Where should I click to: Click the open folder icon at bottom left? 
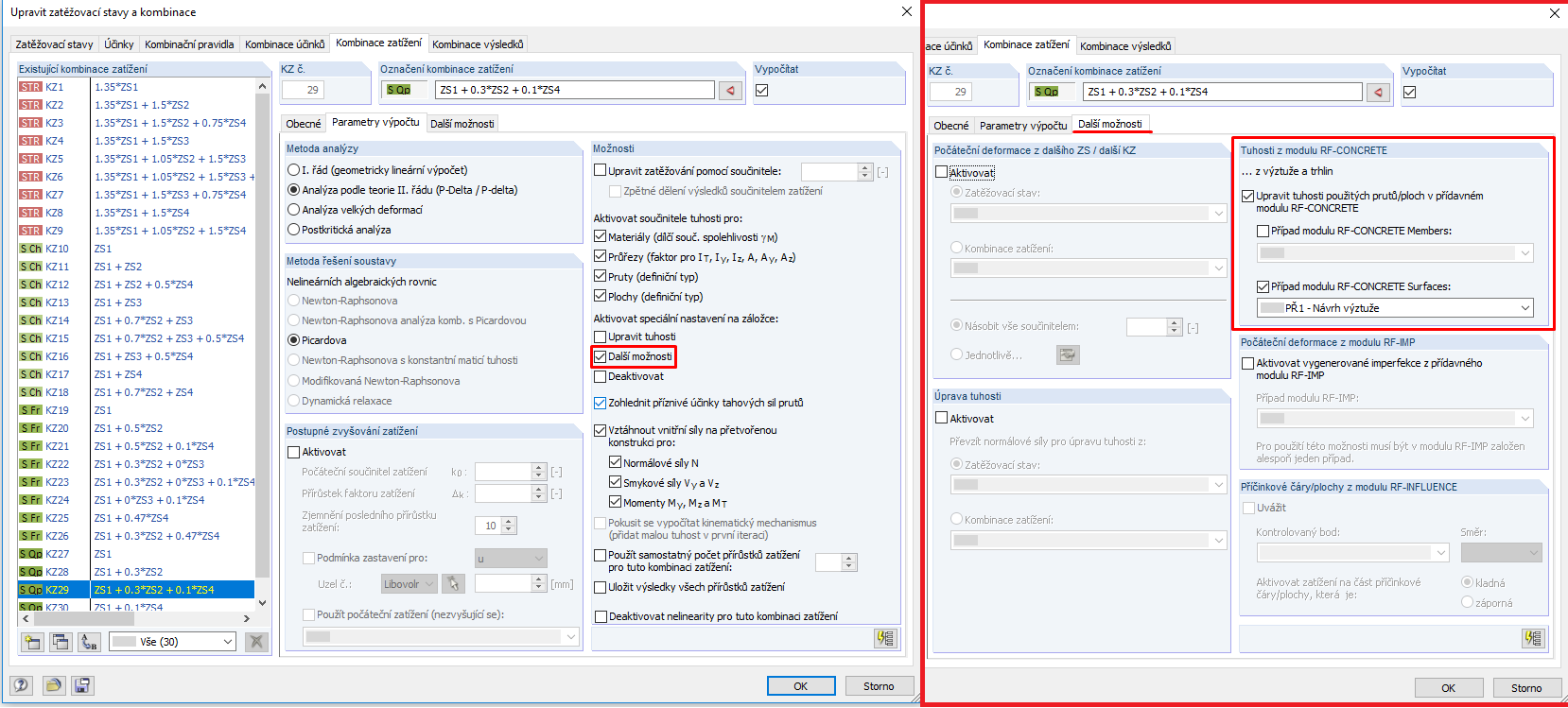(x=53, y=685)
